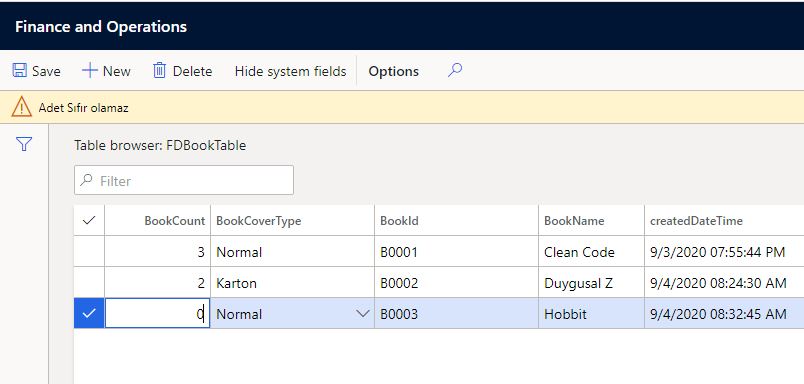This screenshot has height=384, width=804.
Task: Click Hide system fields
Action: click(x=290, y=71)
